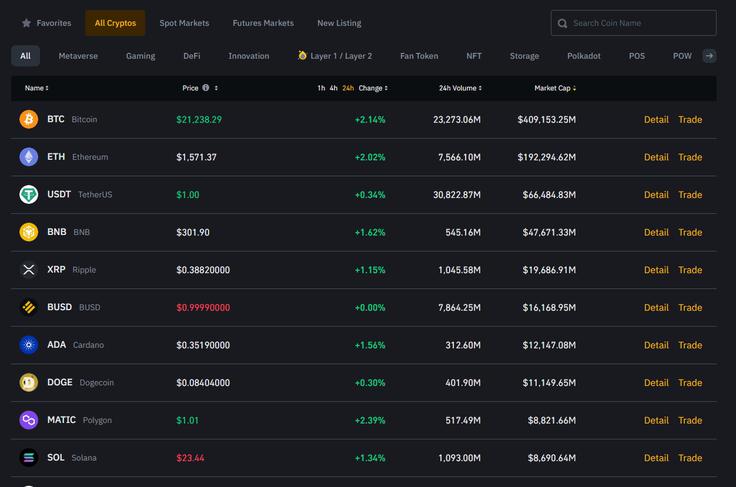This screenshot has height=487, width=736.
Task: Click the Search Coin Name field
Action: point(633,23)
